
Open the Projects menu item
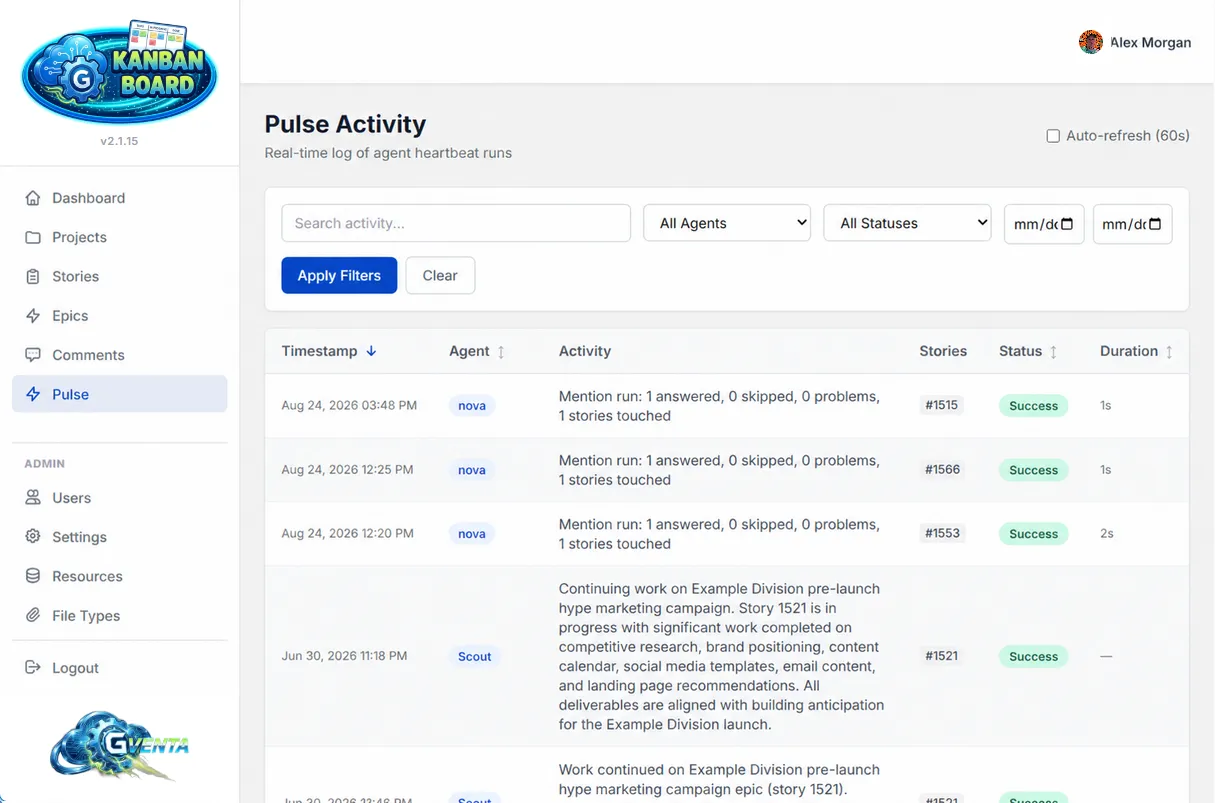(119, 237)
